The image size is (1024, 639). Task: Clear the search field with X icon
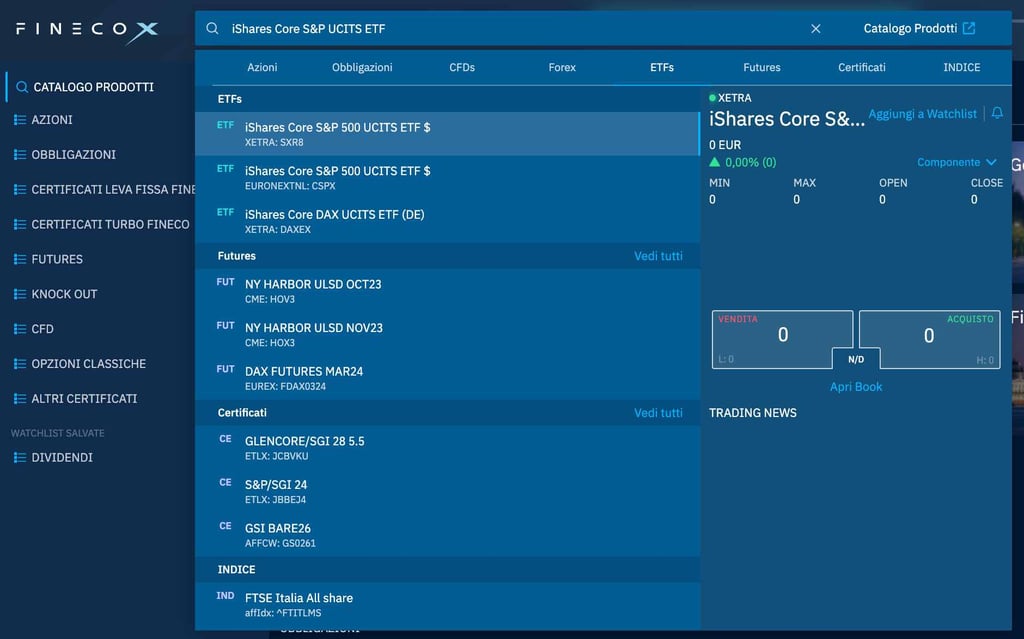click(815, 29)
